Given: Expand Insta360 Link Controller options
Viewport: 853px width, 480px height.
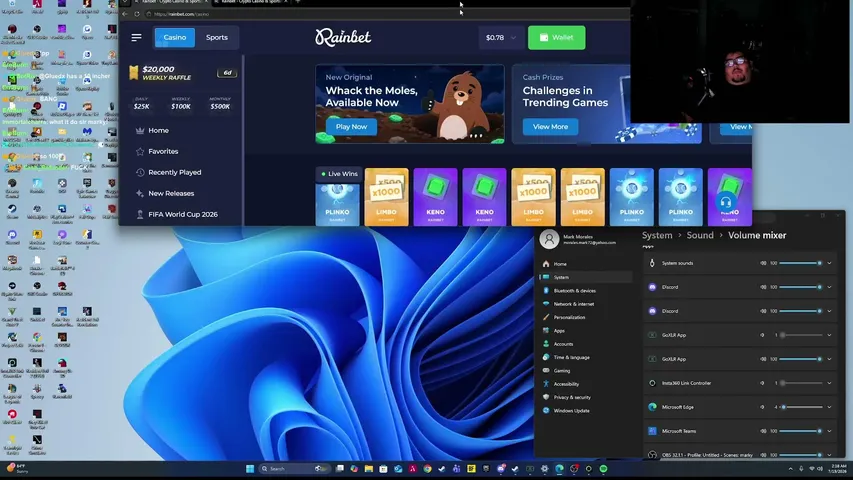Looking at the screenshot, I should point(829,383).
